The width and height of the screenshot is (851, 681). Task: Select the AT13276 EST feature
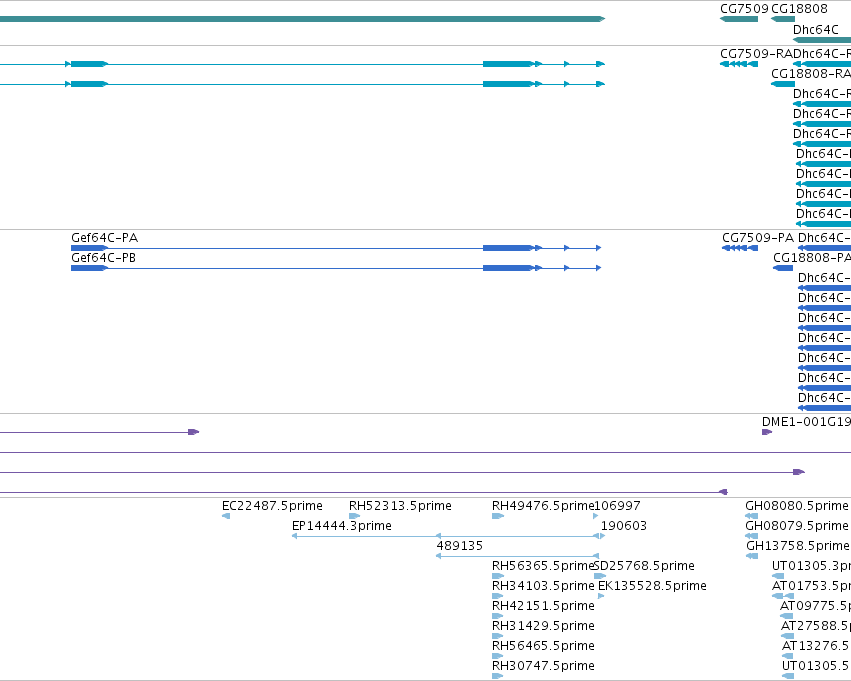tap(788, 657)
